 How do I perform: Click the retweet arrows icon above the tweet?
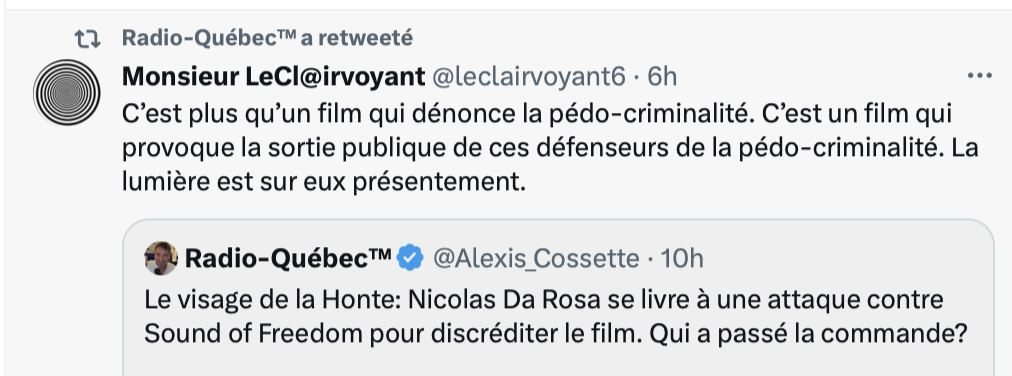point(88,40)
